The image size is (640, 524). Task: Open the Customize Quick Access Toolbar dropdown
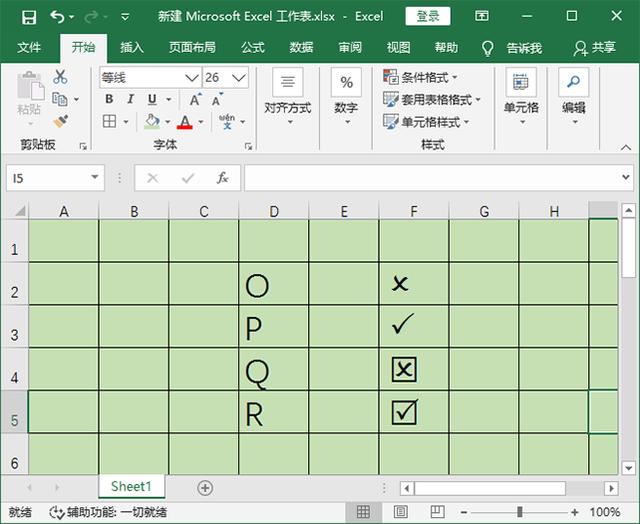(x=125, y=17)
